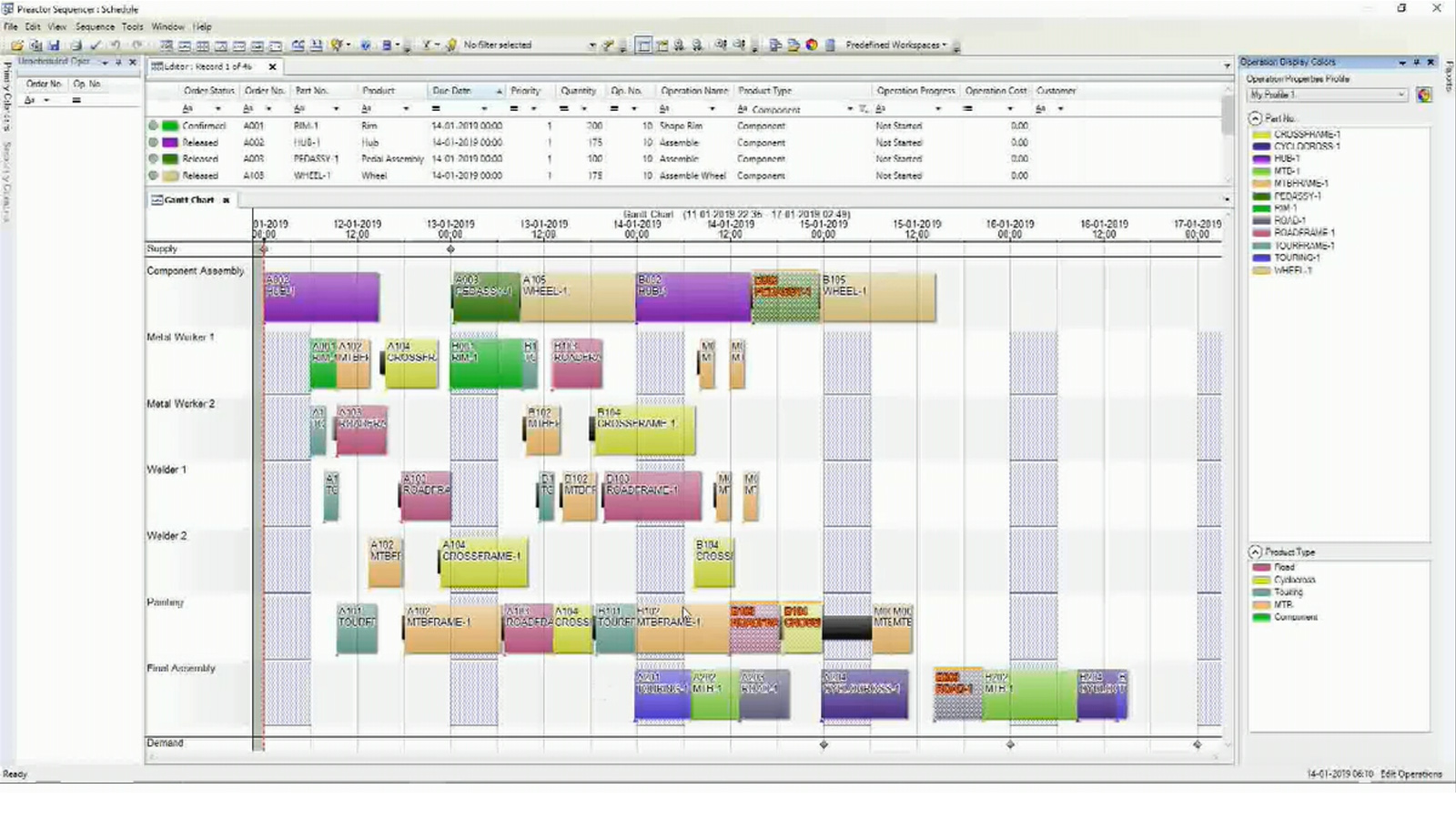Select B103 ROADFRAME-1 bar on Welder 1

click(652, 496)
